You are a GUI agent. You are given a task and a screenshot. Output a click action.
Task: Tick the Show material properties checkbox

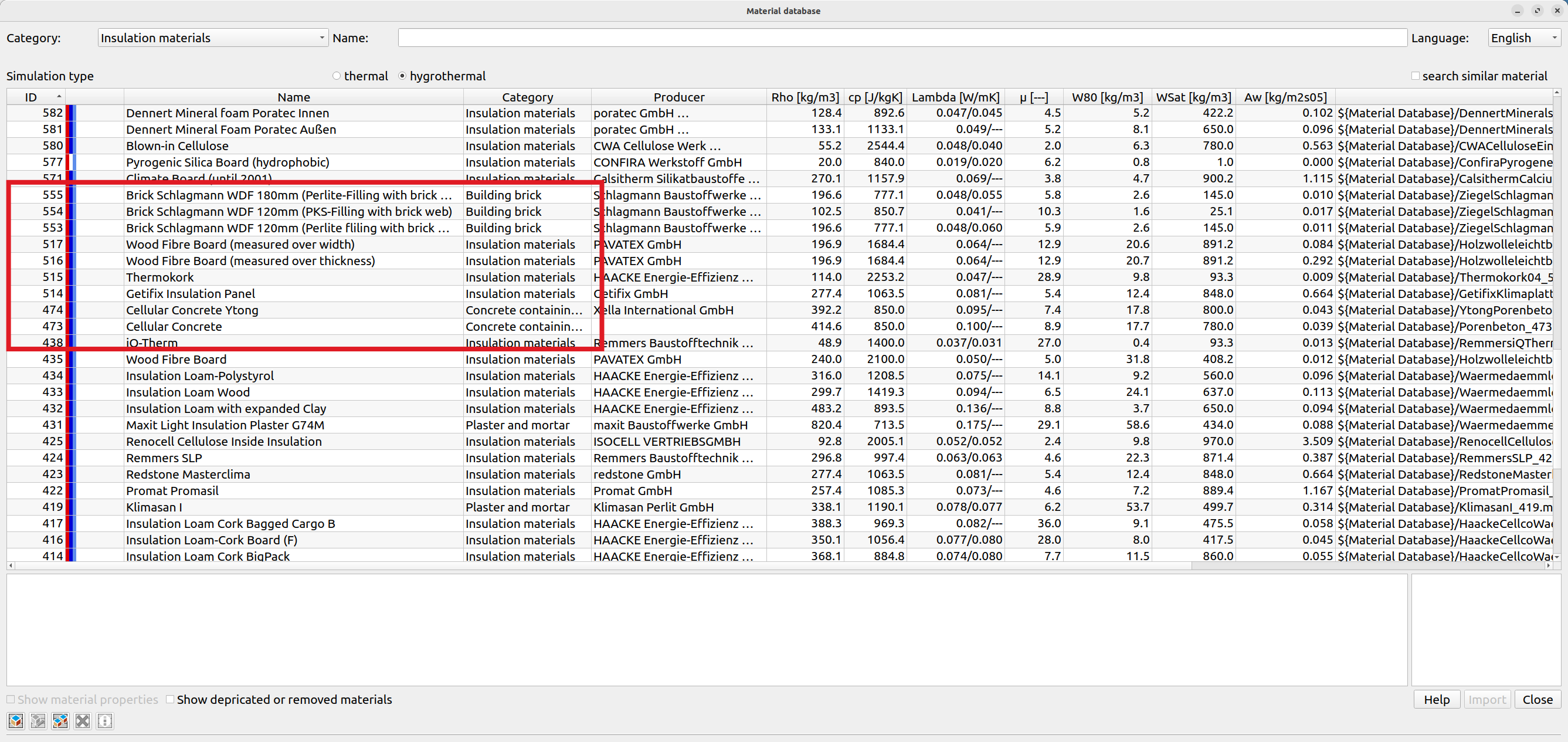pos(11,699)
